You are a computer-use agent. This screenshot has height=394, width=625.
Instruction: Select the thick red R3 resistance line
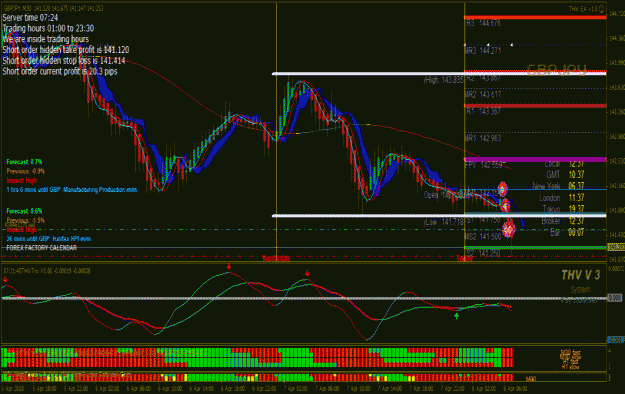(x=535, y=17)
